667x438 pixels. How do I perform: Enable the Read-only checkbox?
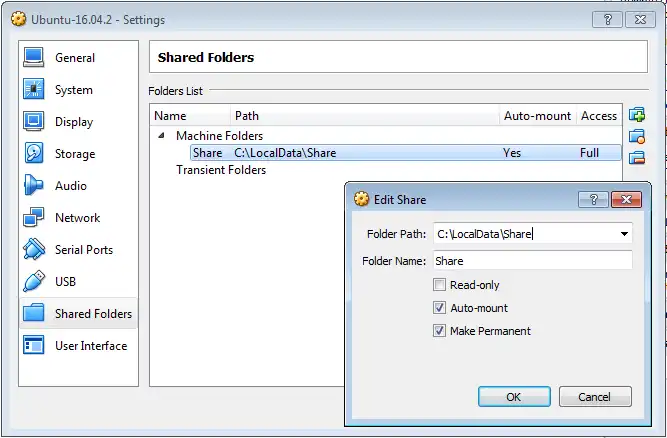(439, 284)
